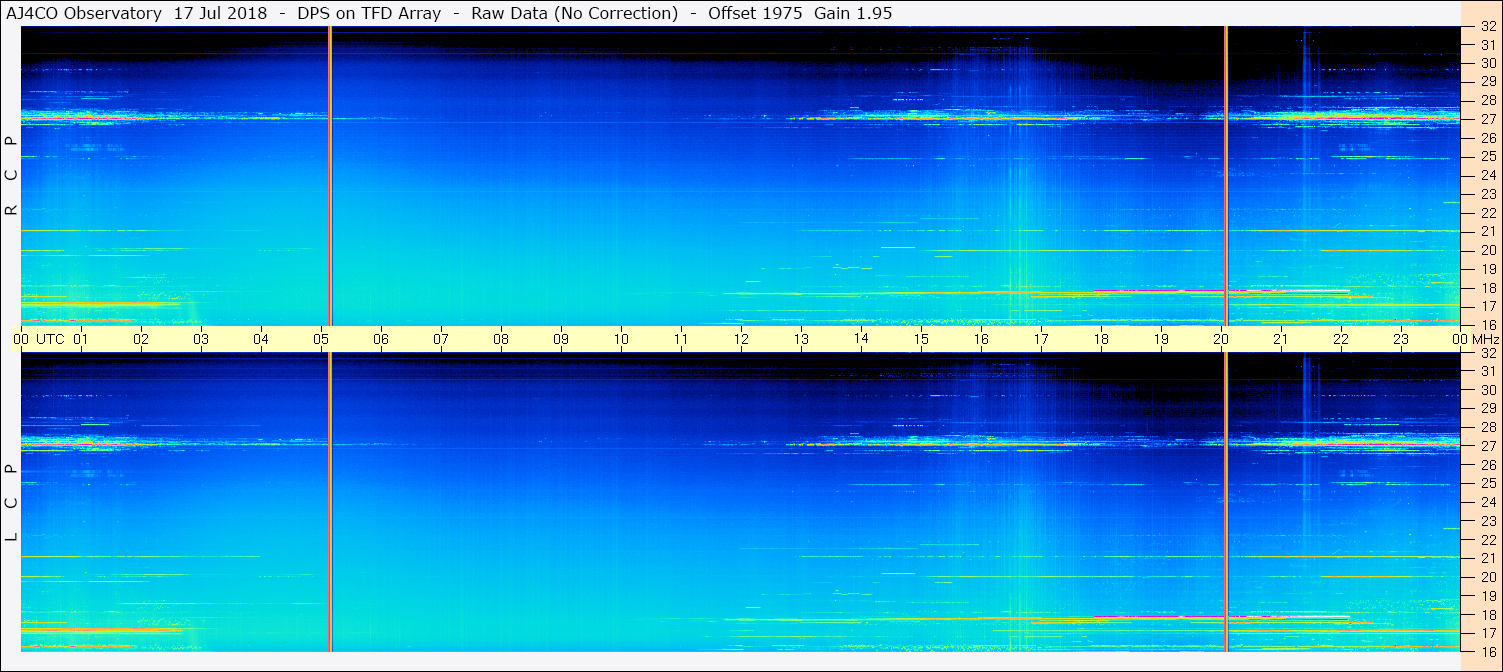
Task: Click the 24 MHz label in RCP panel
Action: pos(1487,176)
